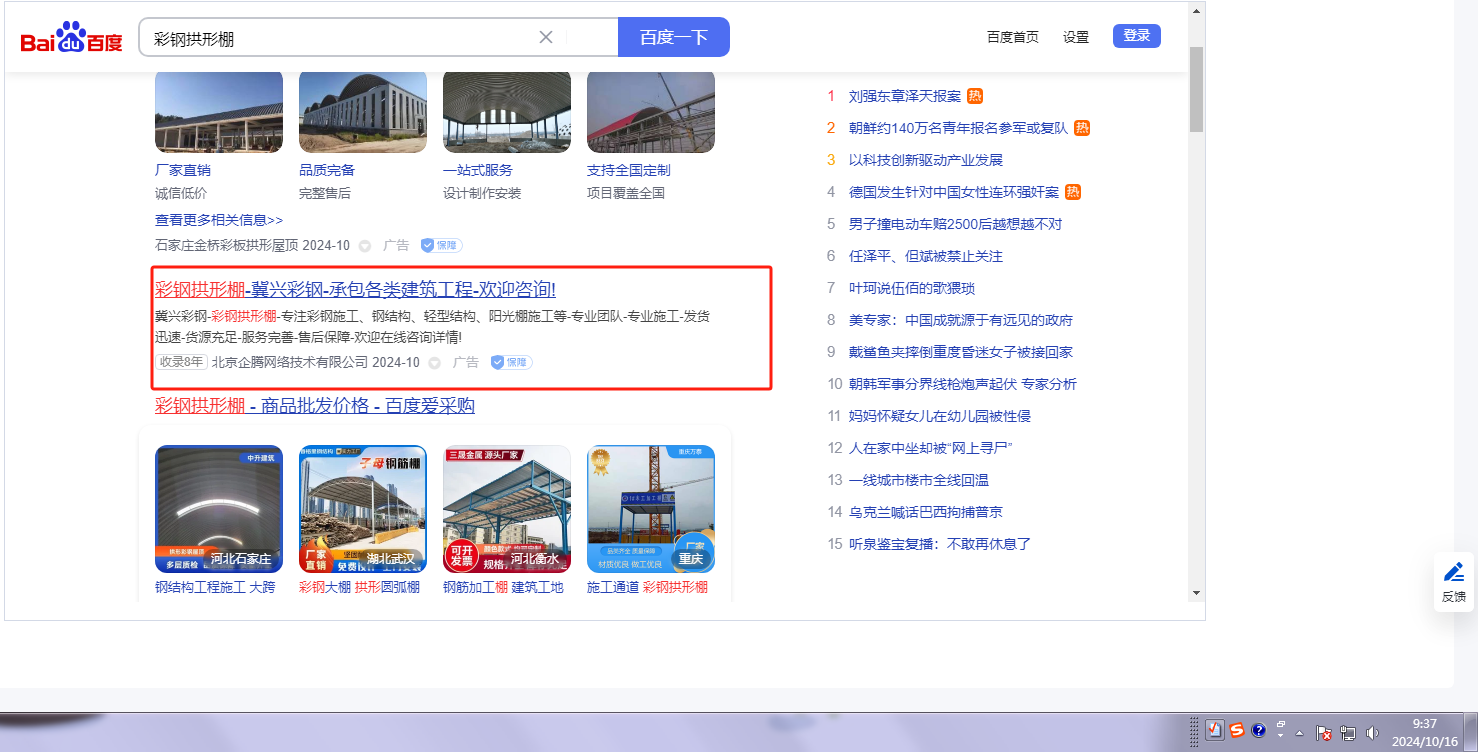Screen dimensions: 1478x752
Task: Click the 反馈 feedback icon
Action: (x=1453, y=582)
